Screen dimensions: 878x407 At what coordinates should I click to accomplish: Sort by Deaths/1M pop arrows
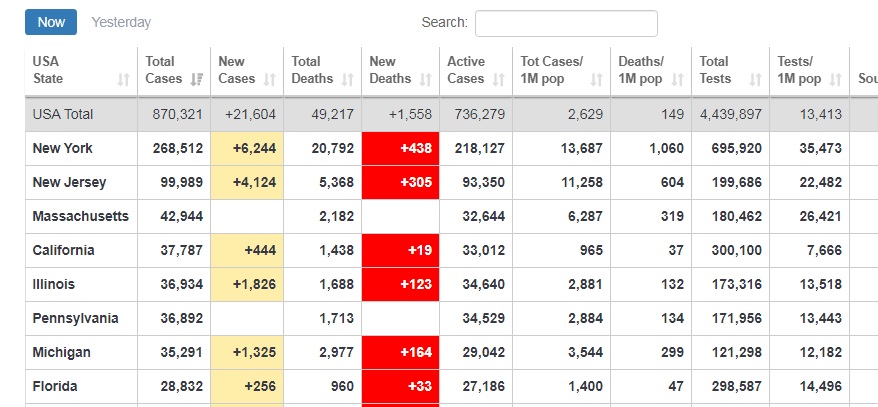[678, 80]
